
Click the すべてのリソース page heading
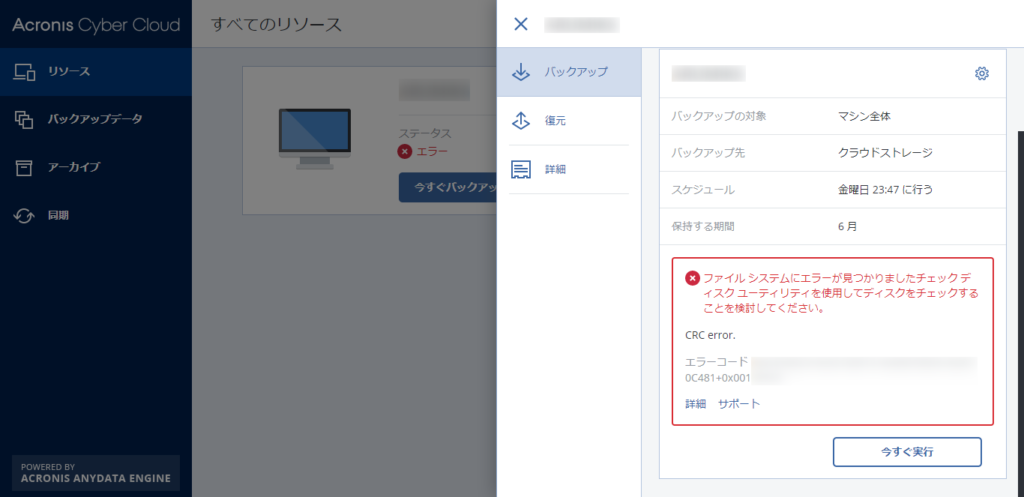point(276,25)
